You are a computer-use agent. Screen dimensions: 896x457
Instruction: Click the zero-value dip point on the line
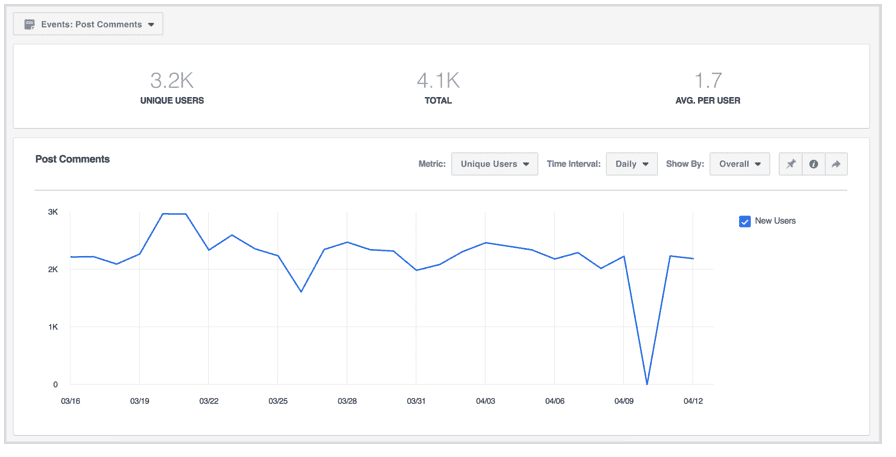(647, 384)
